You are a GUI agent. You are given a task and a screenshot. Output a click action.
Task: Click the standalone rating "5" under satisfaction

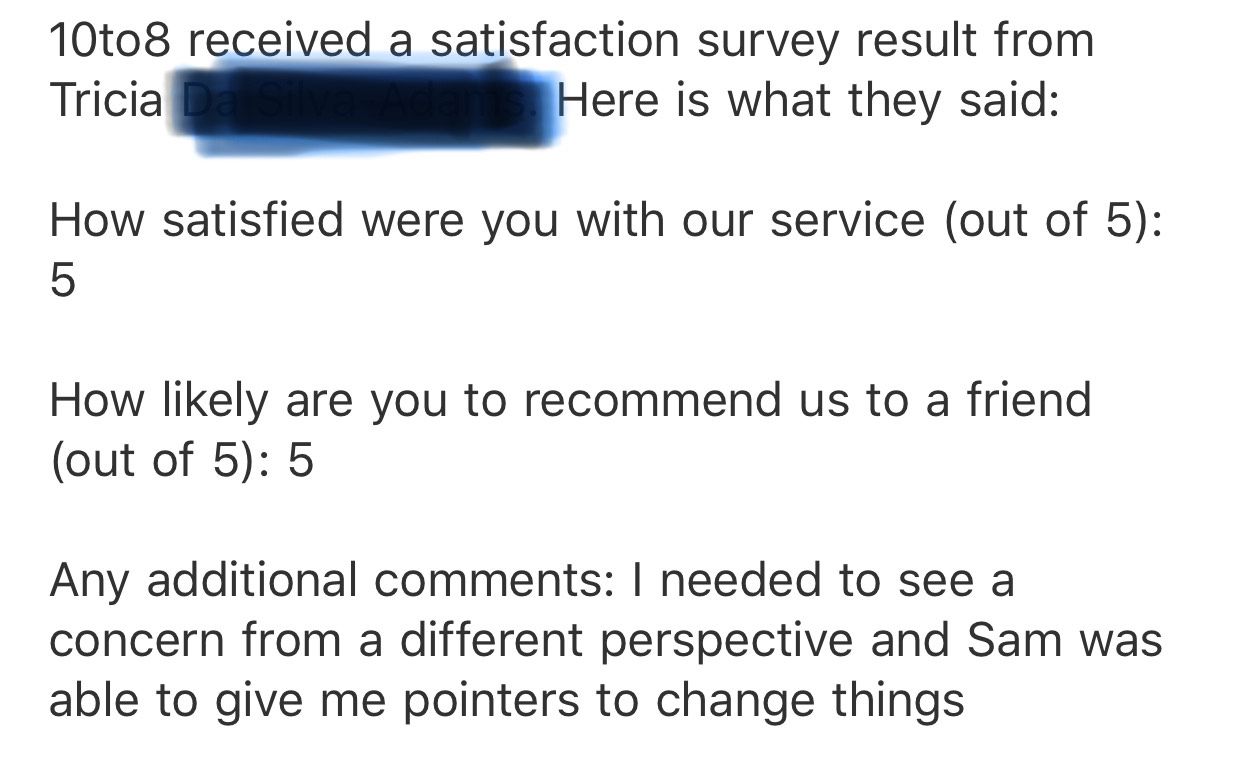[x=62, y=281]
